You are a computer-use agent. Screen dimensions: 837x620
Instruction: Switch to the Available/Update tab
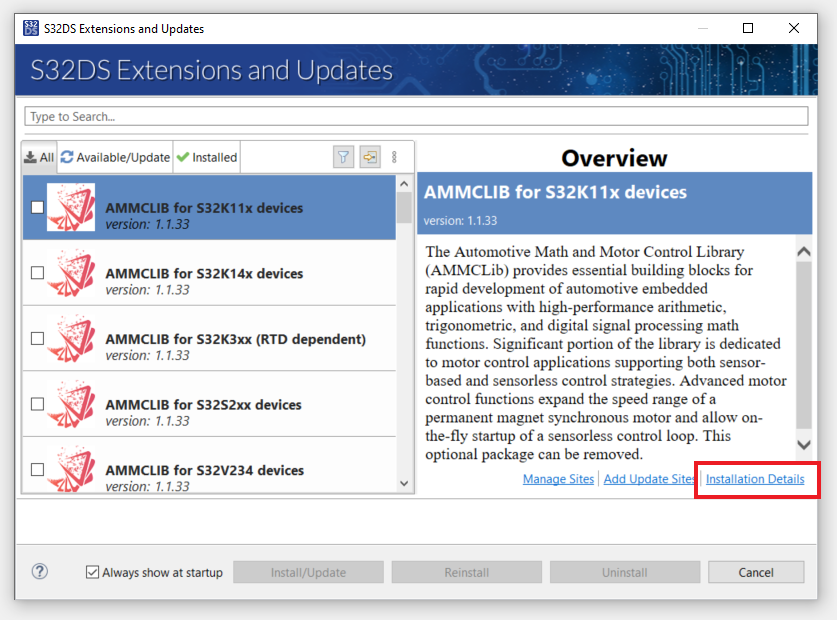pyautogui.click(x=115, y=158)
